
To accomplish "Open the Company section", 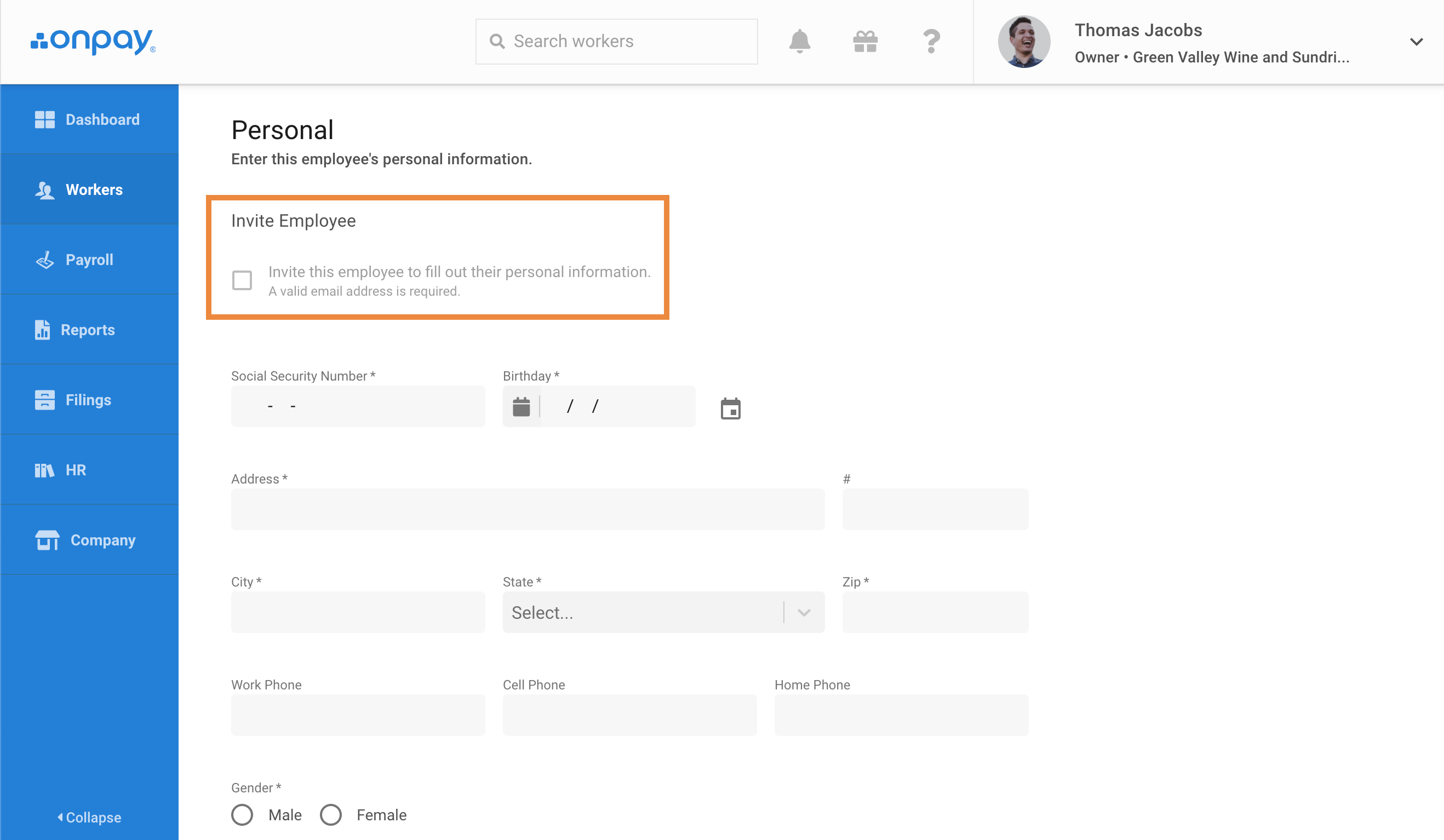I will pos(89,540).
